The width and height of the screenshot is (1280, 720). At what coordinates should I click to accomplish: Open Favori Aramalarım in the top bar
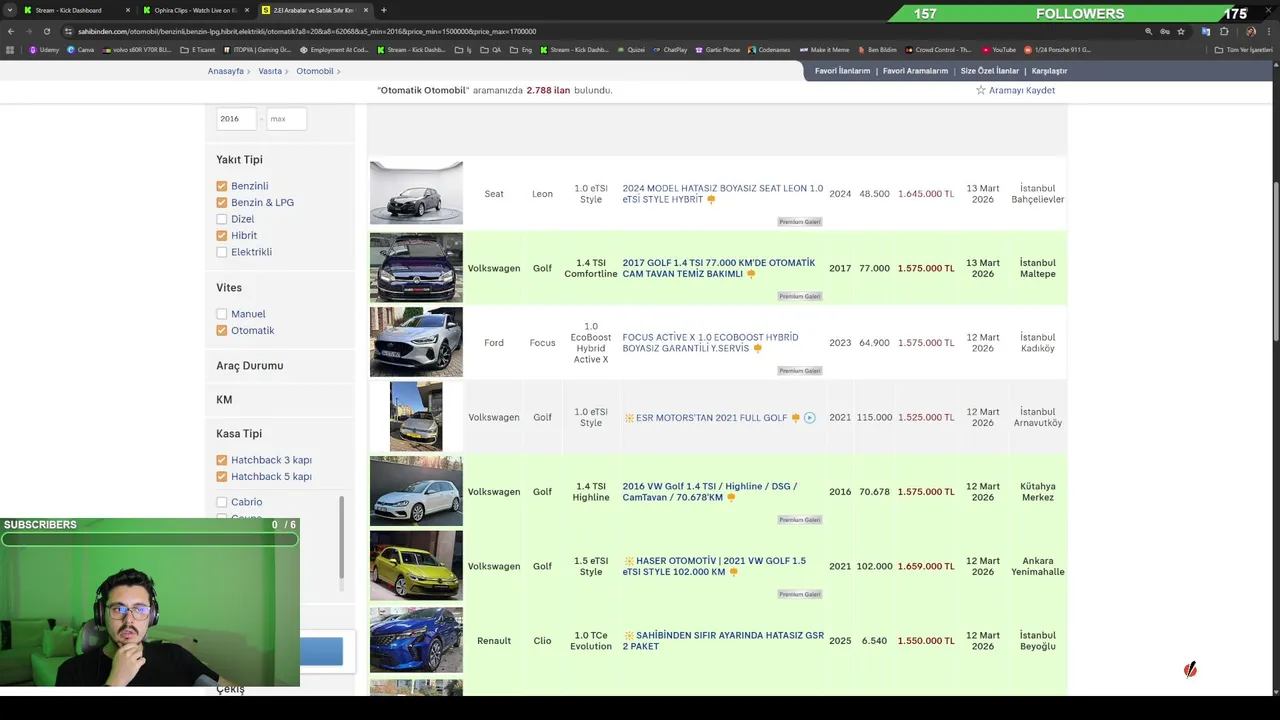[915, 71]
